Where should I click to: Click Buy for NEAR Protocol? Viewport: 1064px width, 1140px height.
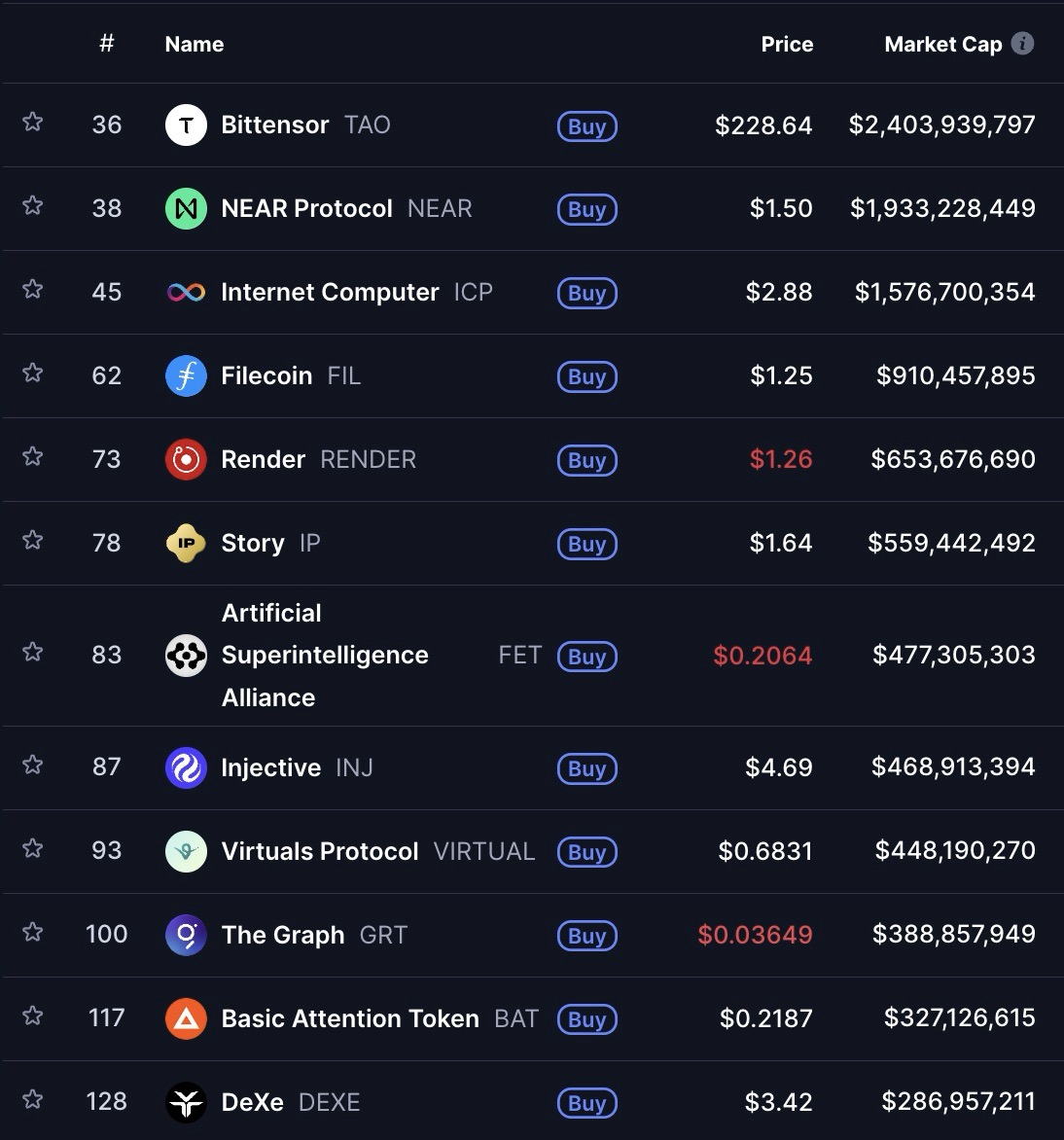click(586, 209)
